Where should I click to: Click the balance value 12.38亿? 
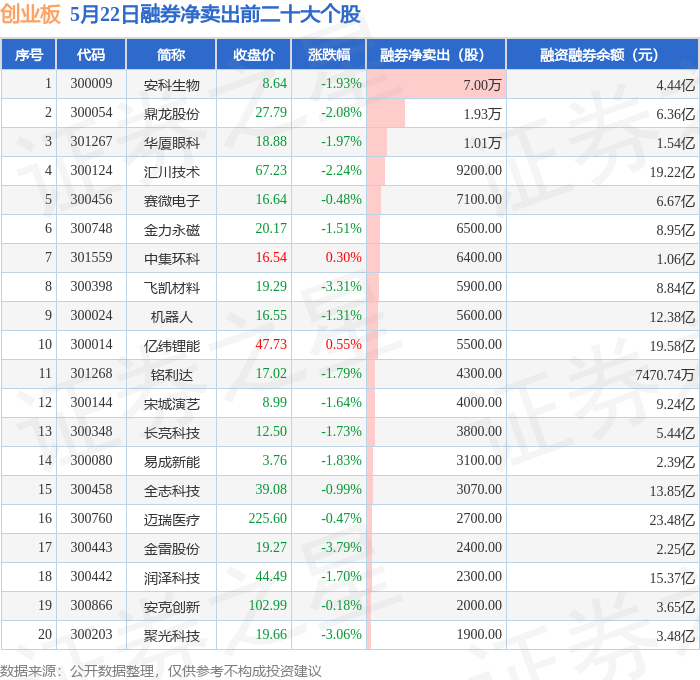coord(672,317)
